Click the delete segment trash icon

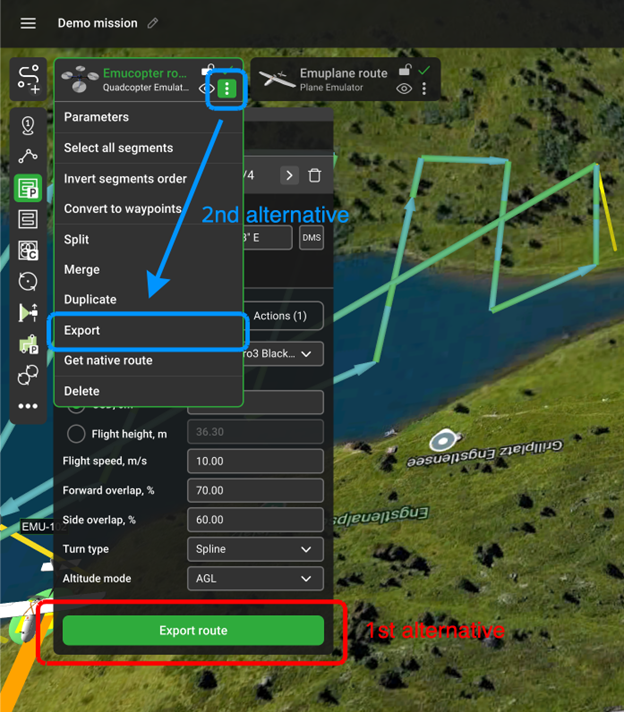pos(315,176)
